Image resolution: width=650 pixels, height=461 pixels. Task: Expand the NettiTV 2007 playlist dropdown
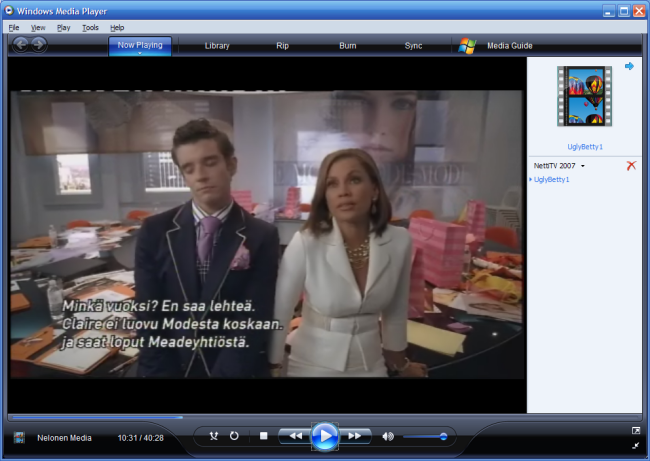(x=583, y=166)
